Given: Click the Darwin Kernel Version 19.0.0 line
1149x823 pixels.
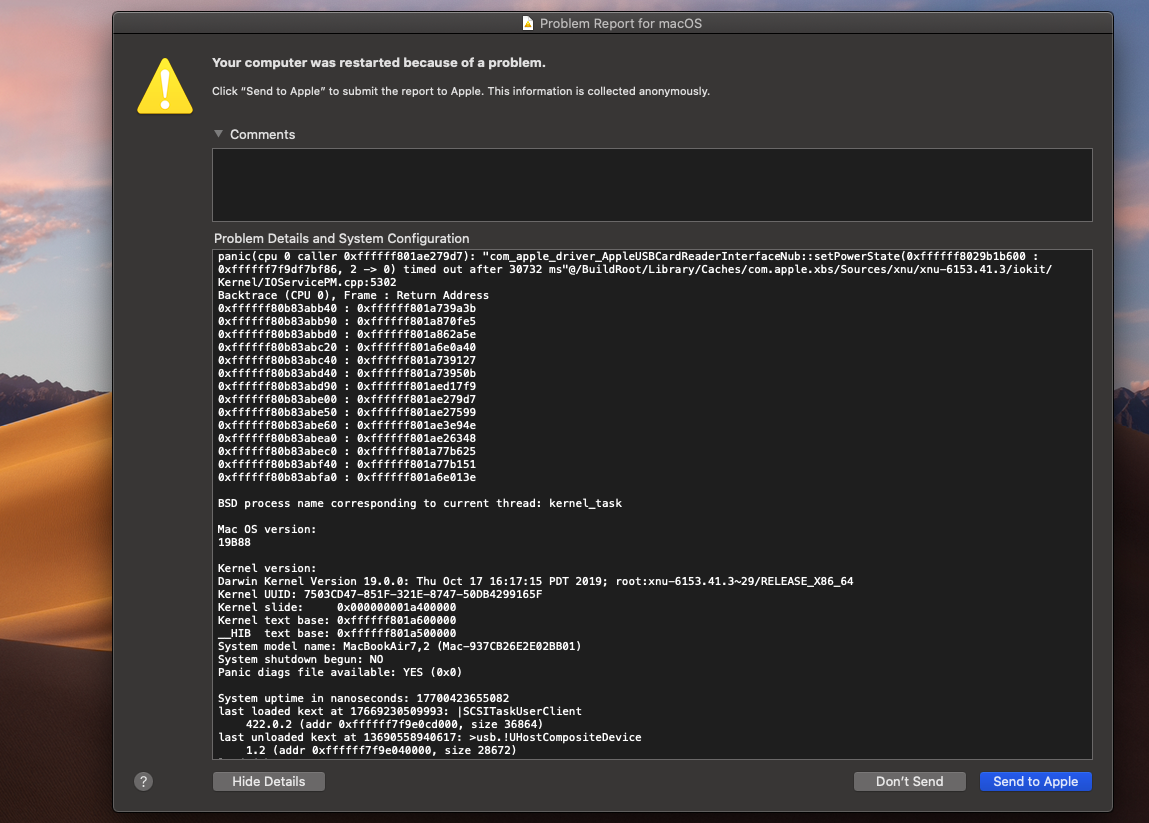Looking at the screenshot, I should point(536,581).
